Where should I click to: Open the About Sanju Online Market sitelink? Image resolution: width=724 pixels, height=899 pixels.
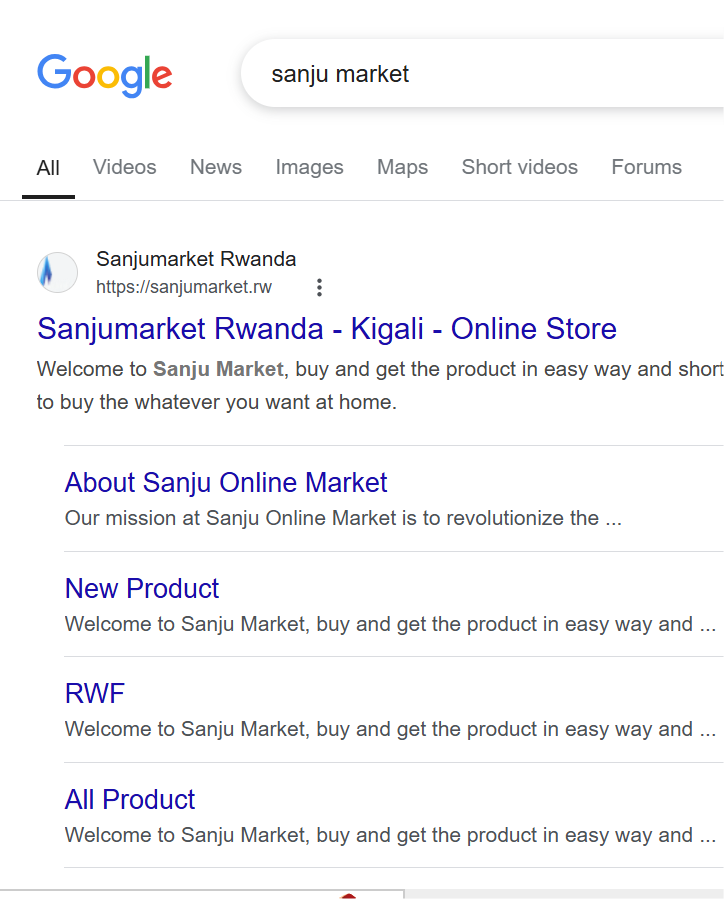pyautogui.click(x=226, y=482)
